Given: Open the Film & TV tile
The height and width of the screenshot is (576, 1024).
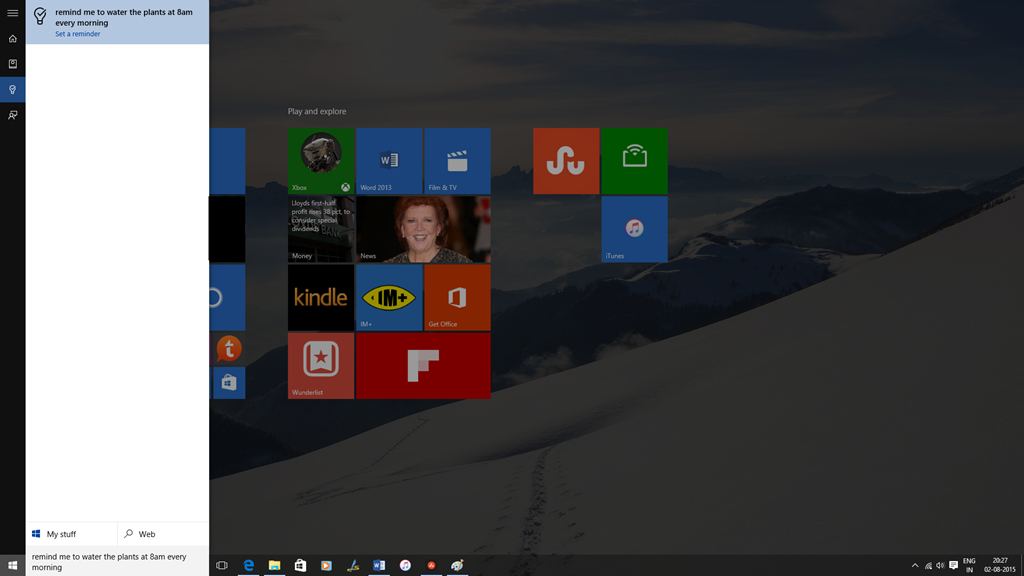Looking at the screenshot, I should pyautogui.click(x=457, y=161).
